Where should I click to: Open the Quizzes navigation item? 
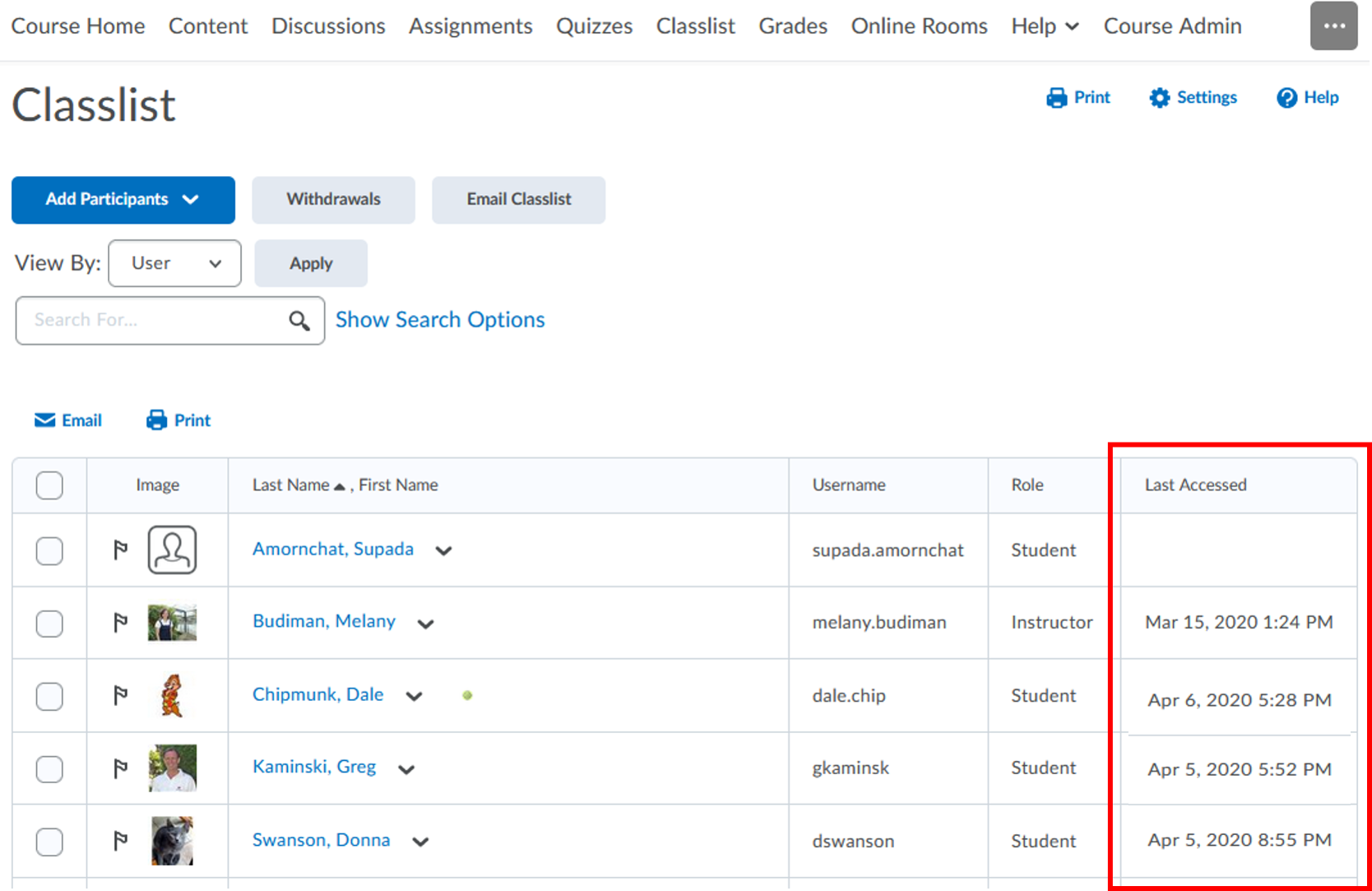coord(594,26)
